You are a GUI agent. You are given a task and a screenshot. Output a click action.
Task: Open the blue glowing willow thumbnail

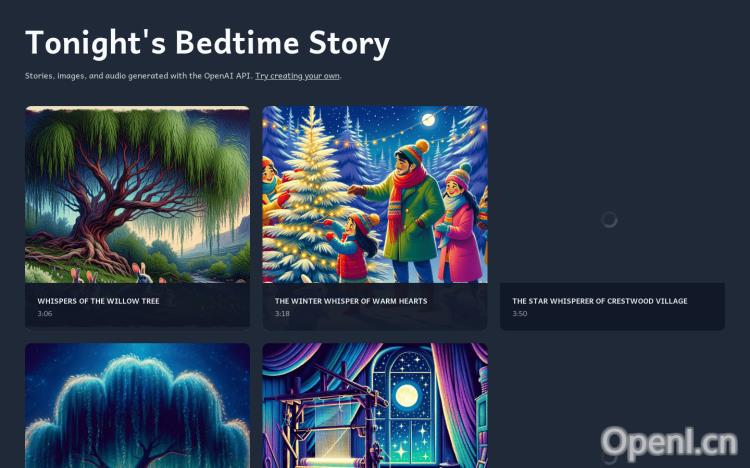[137, 405]
